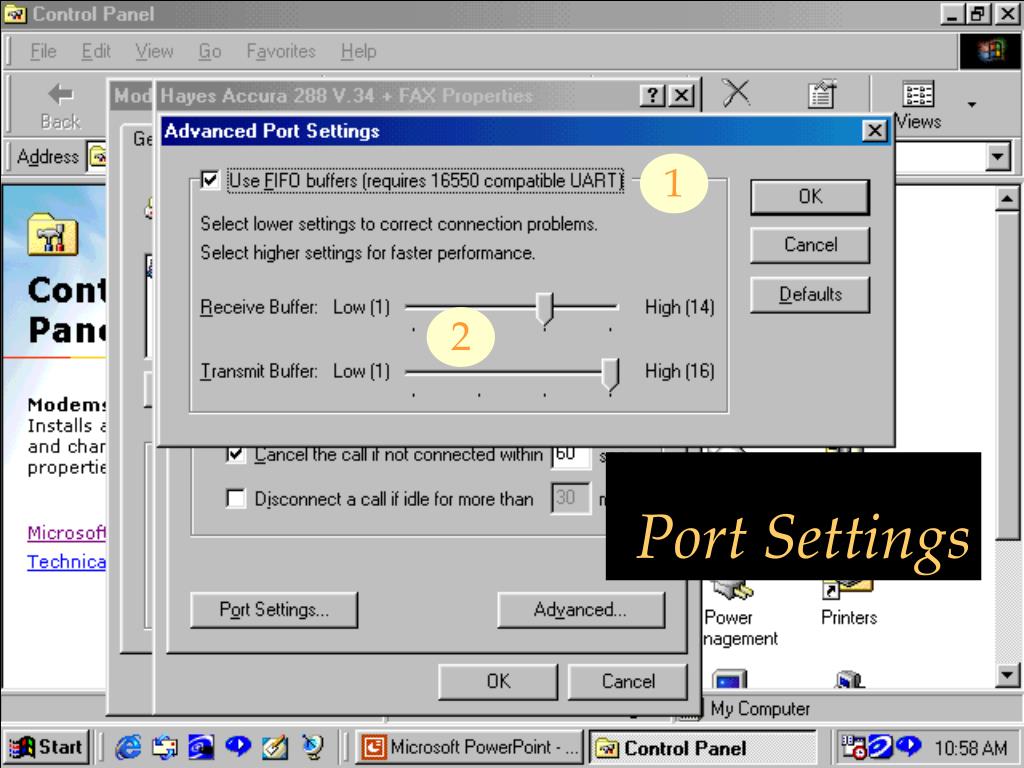Click the Transmit Buffer: label
The image size is (1024, 768).
[x=259, y=371]
